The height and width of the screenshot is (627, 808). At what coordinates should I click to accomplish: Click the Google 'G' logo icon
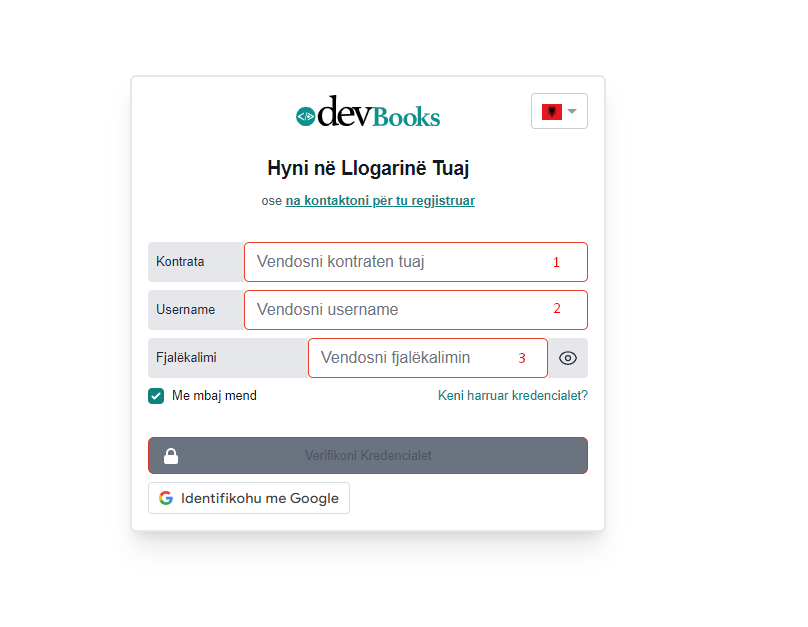coord(166,498)
